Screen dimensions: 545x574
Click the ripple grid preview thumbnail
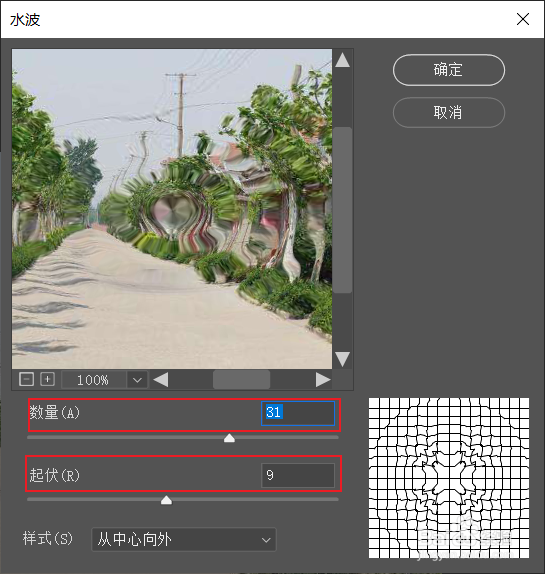449,478
